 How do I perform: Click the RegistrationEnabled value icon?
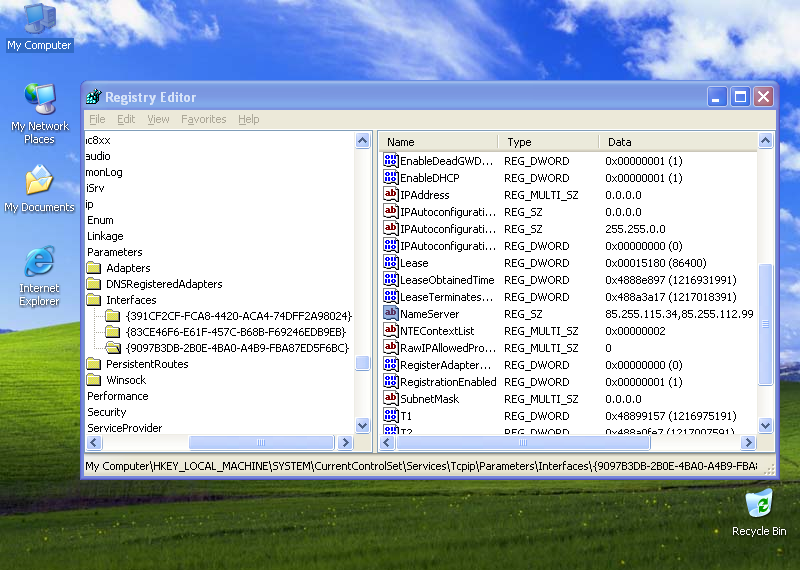[390, 382]
